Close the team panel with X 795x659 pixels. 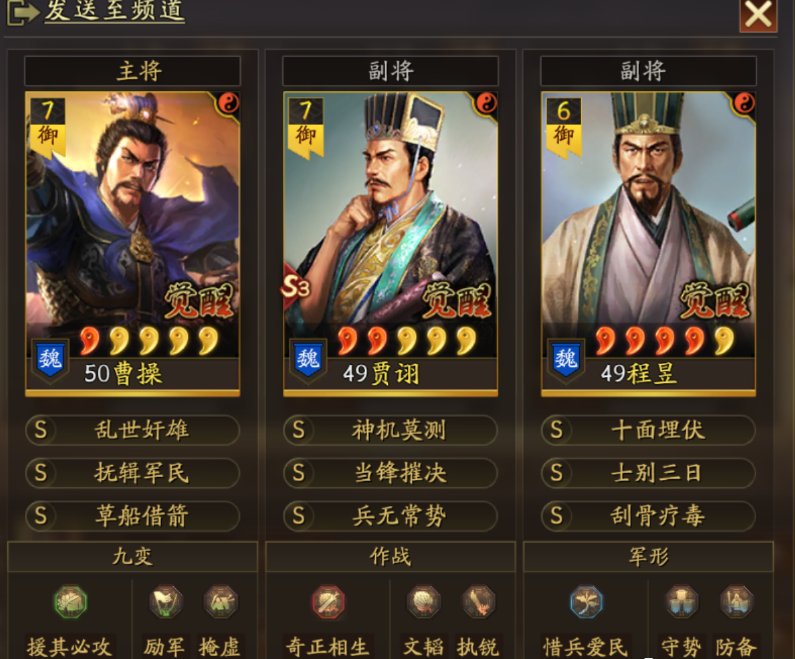point(758,15)
